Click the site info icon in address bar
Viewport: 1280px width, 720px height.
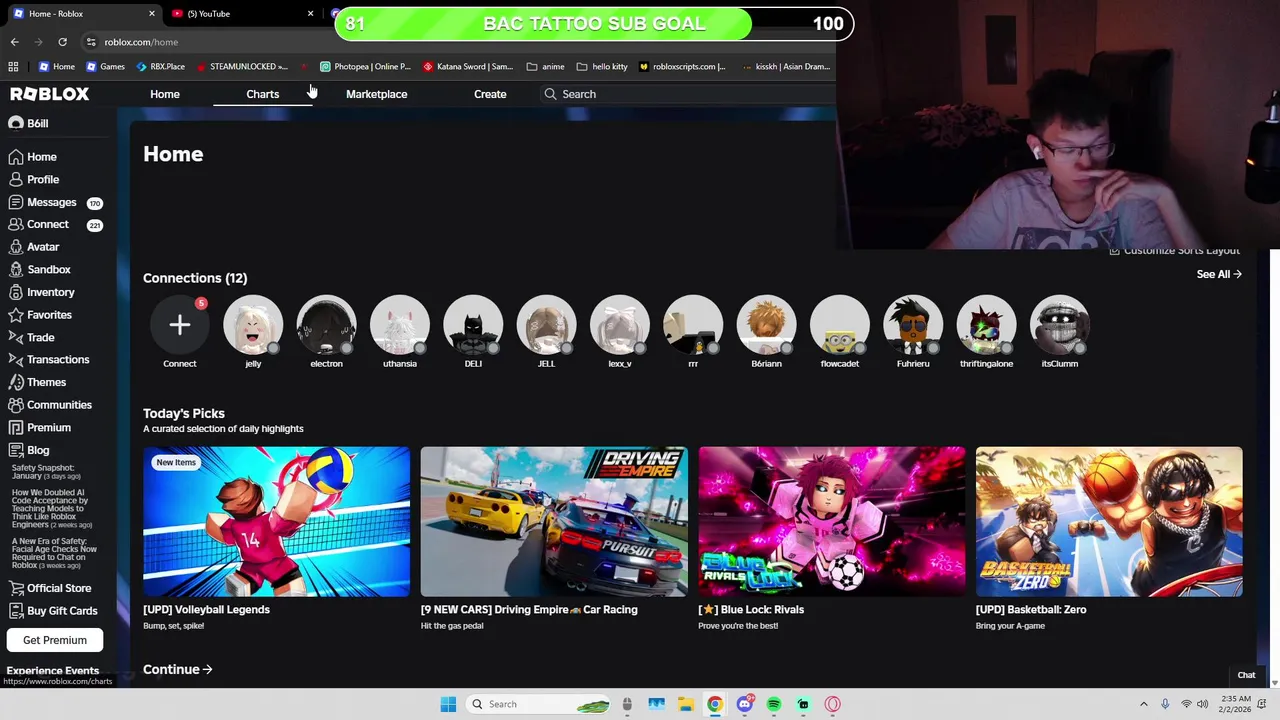tap(91, 42)
